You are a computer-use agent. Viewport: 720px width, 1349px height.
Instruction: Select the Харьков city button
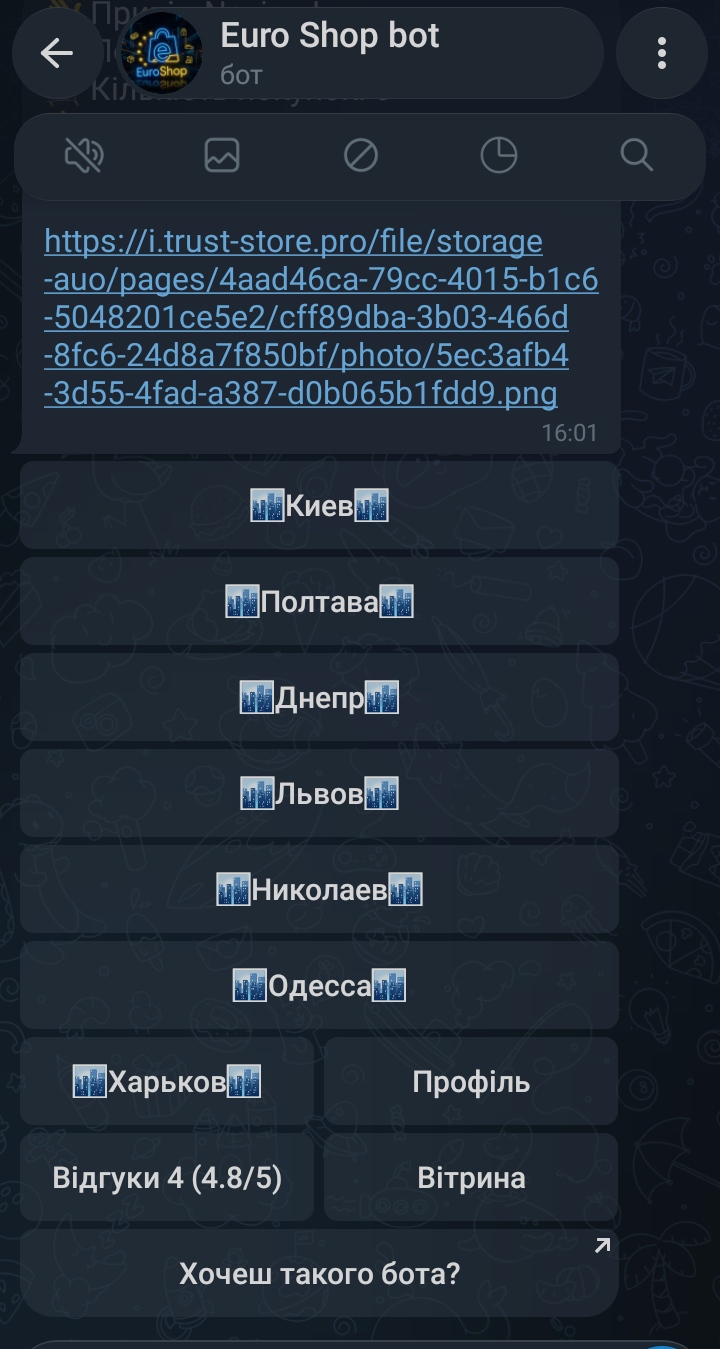tap(167, 1082)
